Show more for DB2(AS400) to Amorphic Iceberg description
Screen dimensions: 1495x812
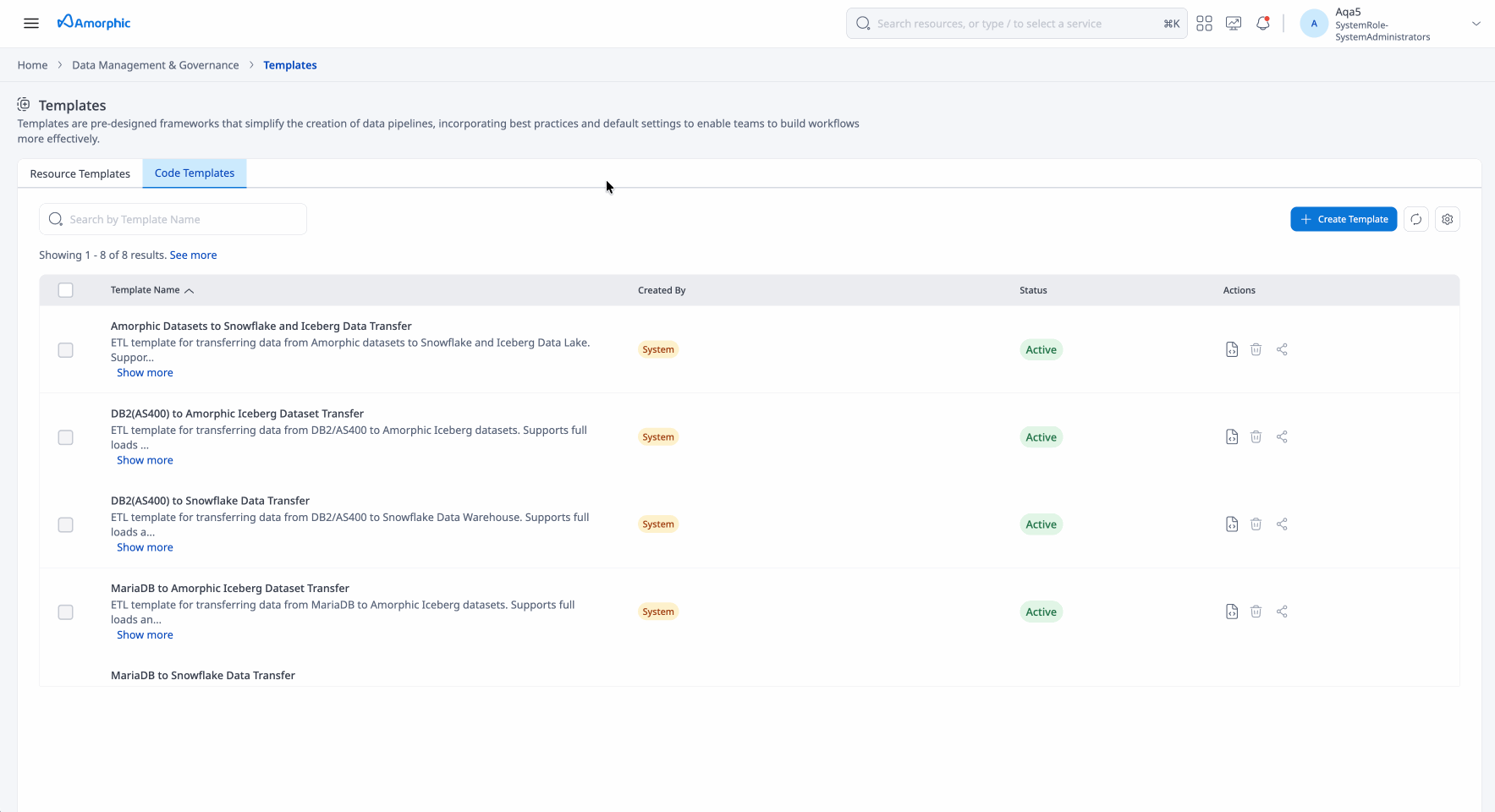[145, 460]
